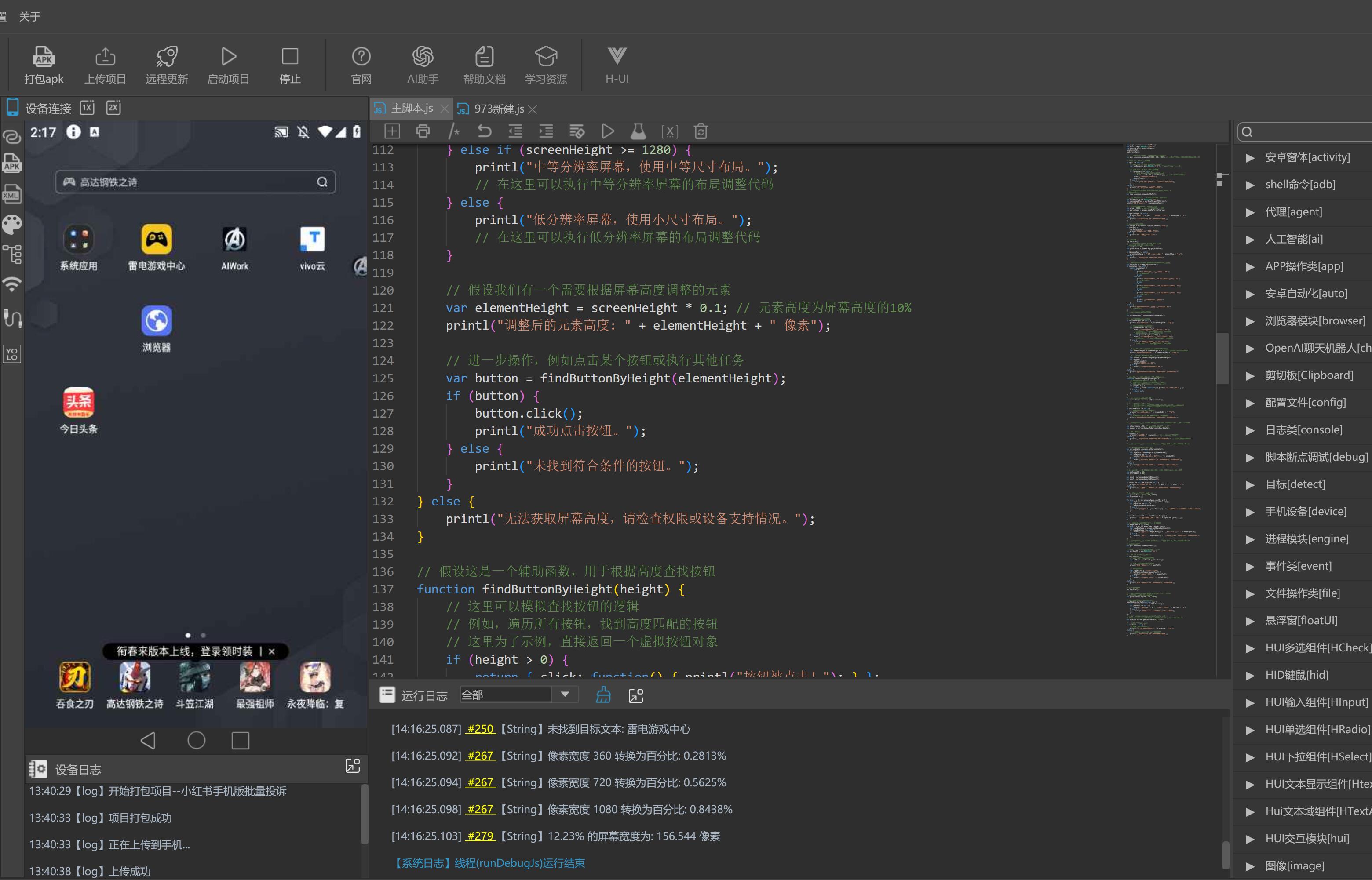
Task: Click the 打包apk toolbar icon
Action: coord(44,56)
